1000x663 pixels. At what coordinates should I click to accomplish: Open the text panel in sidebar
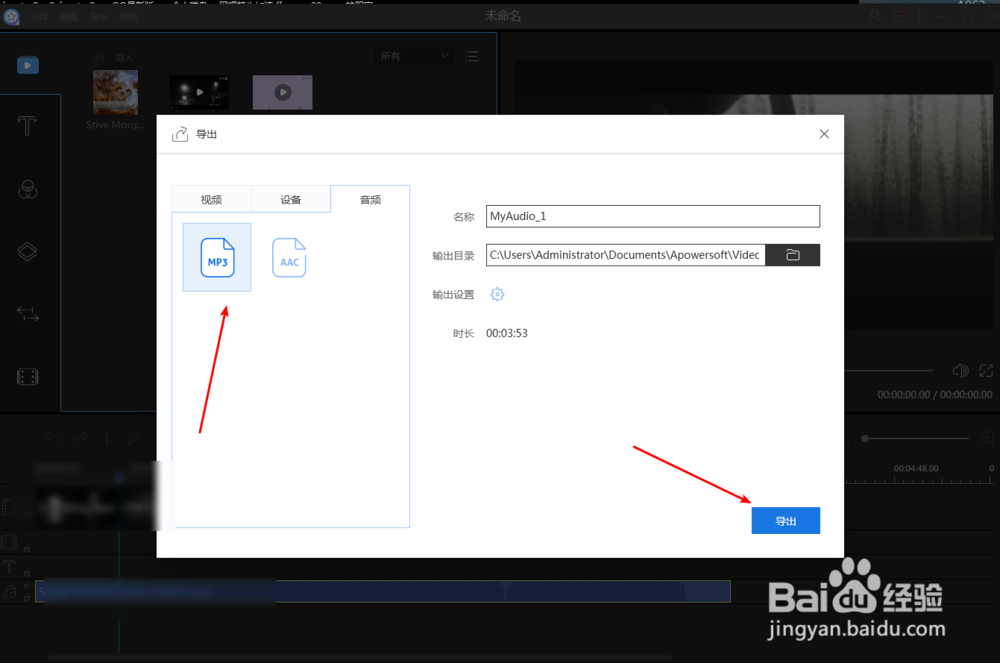(27, 126)
